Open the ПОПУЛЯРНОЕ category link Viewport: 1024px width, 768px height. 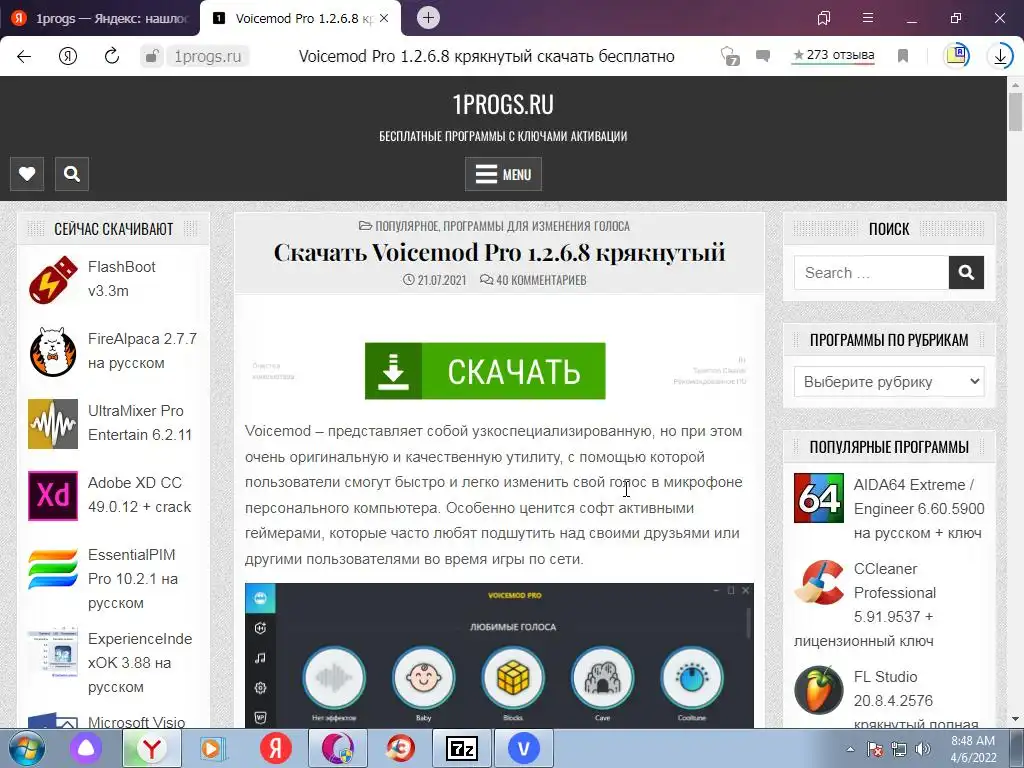coord(406,226)
